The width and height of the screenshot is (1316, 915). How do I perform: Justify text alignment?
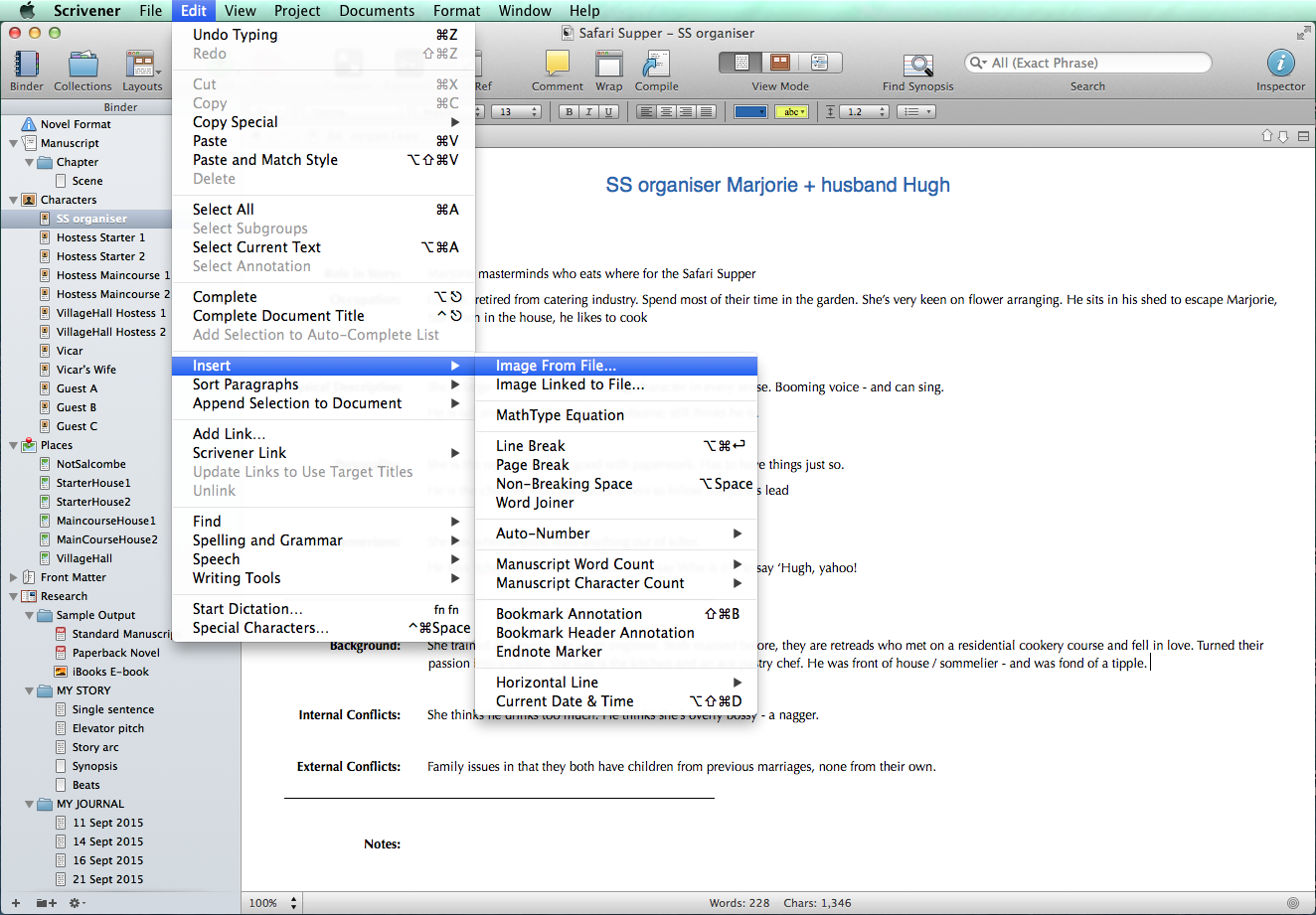tap(706, 112)
